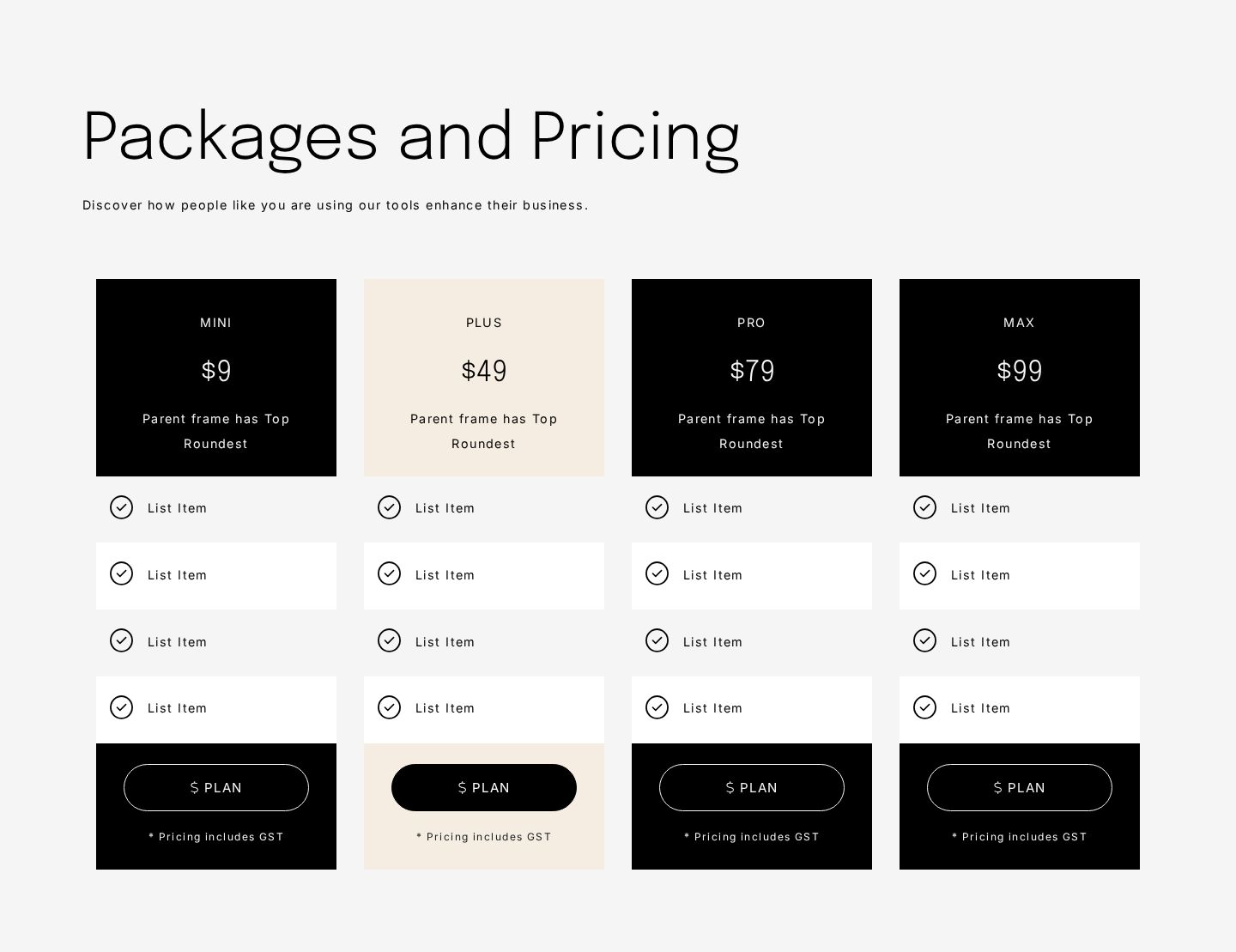Choose the black $ PLAN button under PLUS
The image size is (1236, 952).
(484, 787)
